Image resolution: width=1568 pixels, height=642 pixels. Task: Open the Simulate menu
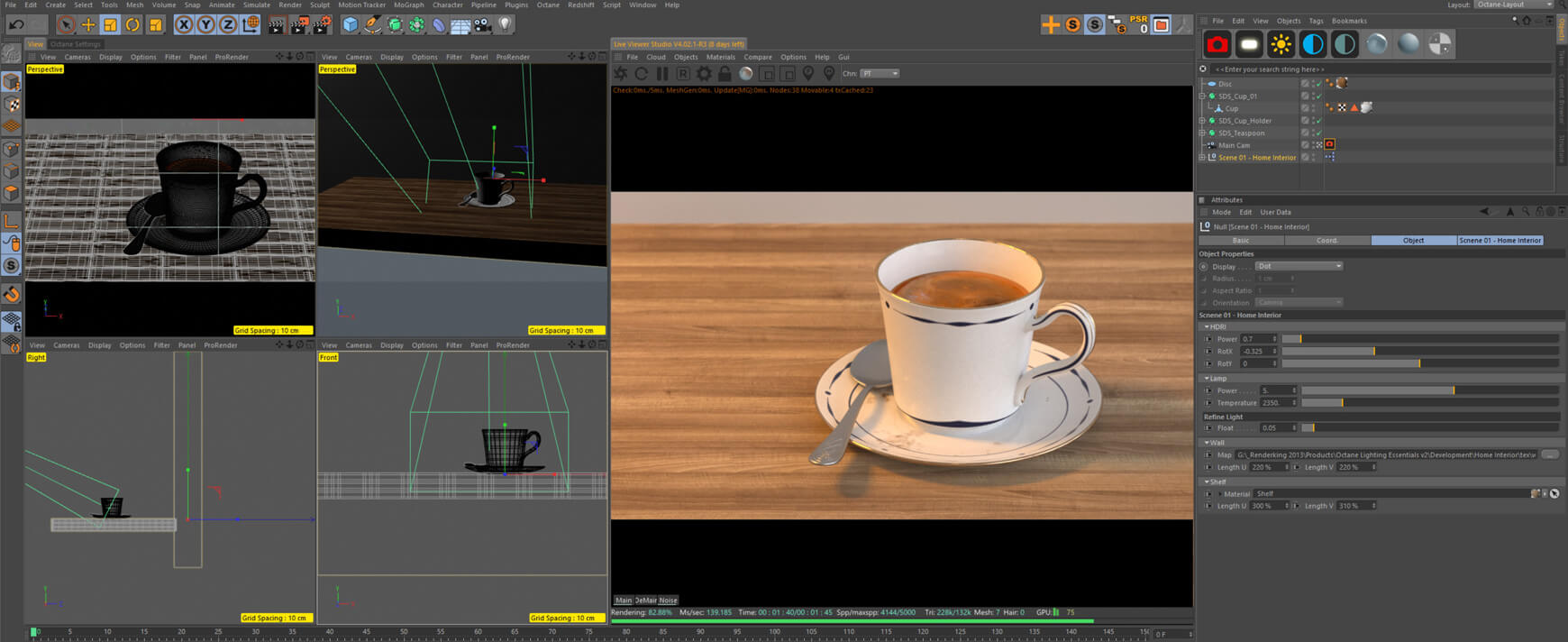[x=257, y=5]
